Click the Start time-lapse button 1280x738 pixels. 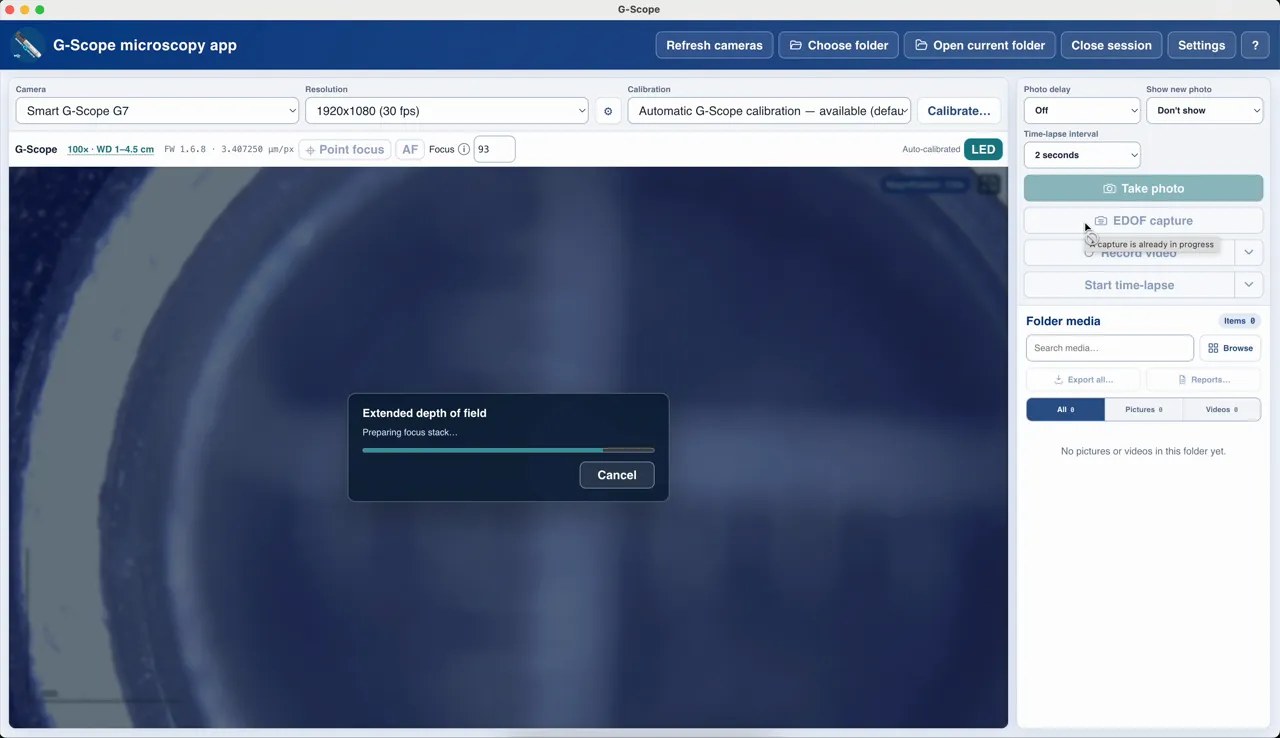[x=1129, y=285]
